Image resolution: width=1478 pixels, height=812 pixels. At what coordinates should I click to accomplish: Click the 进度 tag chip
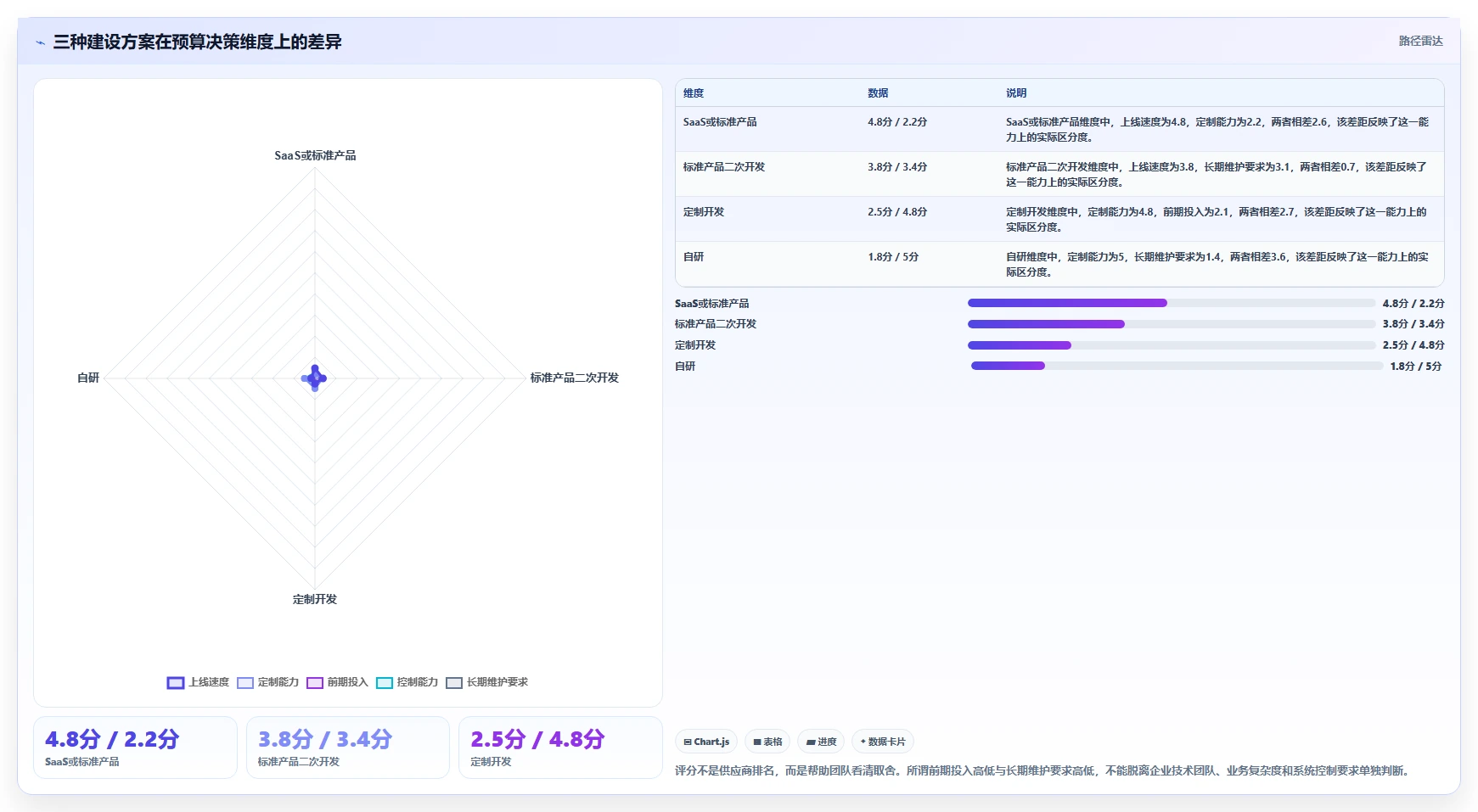point(821,742)
